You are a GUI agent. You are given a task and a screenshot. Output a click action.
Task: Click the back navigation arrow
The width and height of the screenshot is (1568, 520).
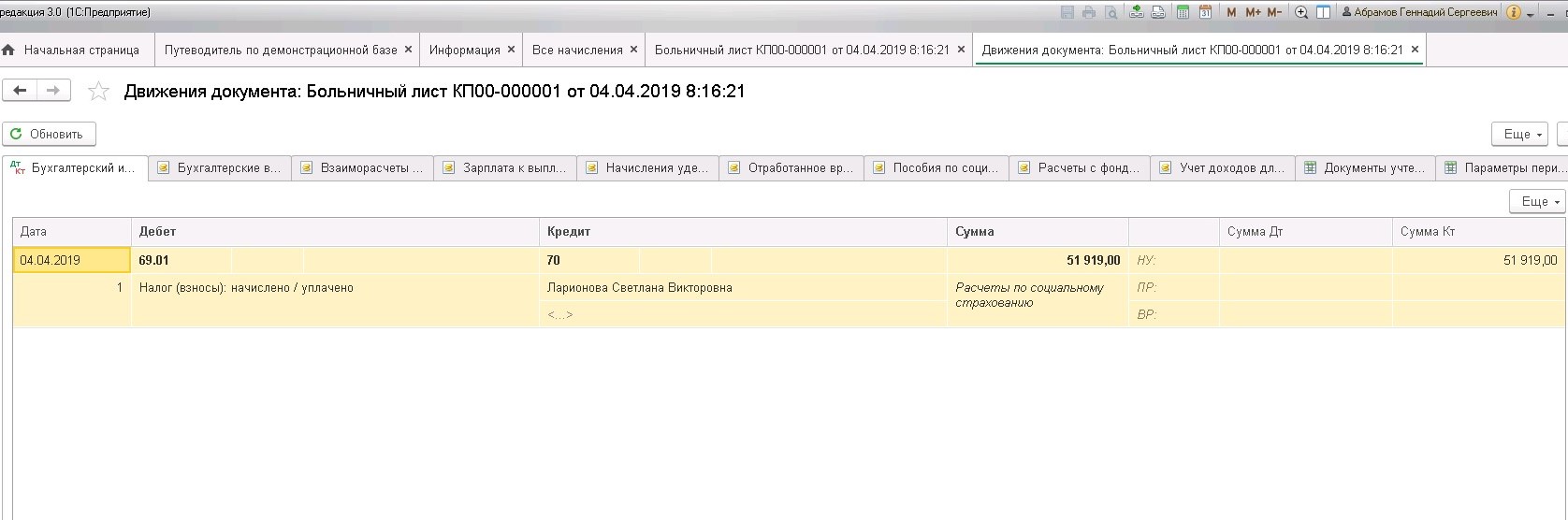[x=20, y=91]
